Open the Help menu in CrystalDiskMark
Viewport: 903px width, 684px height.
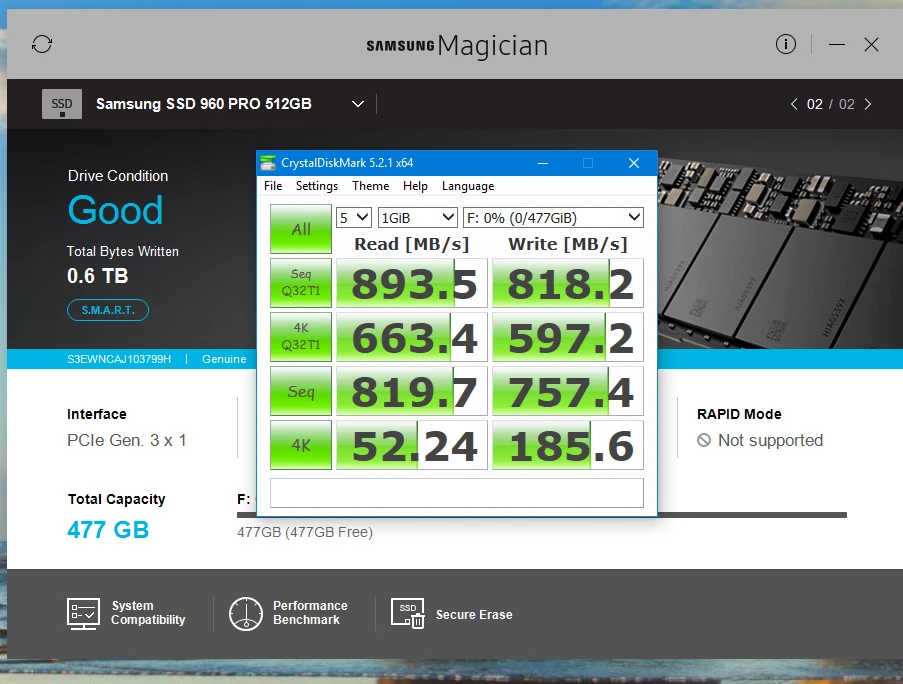tap(415, 186)
